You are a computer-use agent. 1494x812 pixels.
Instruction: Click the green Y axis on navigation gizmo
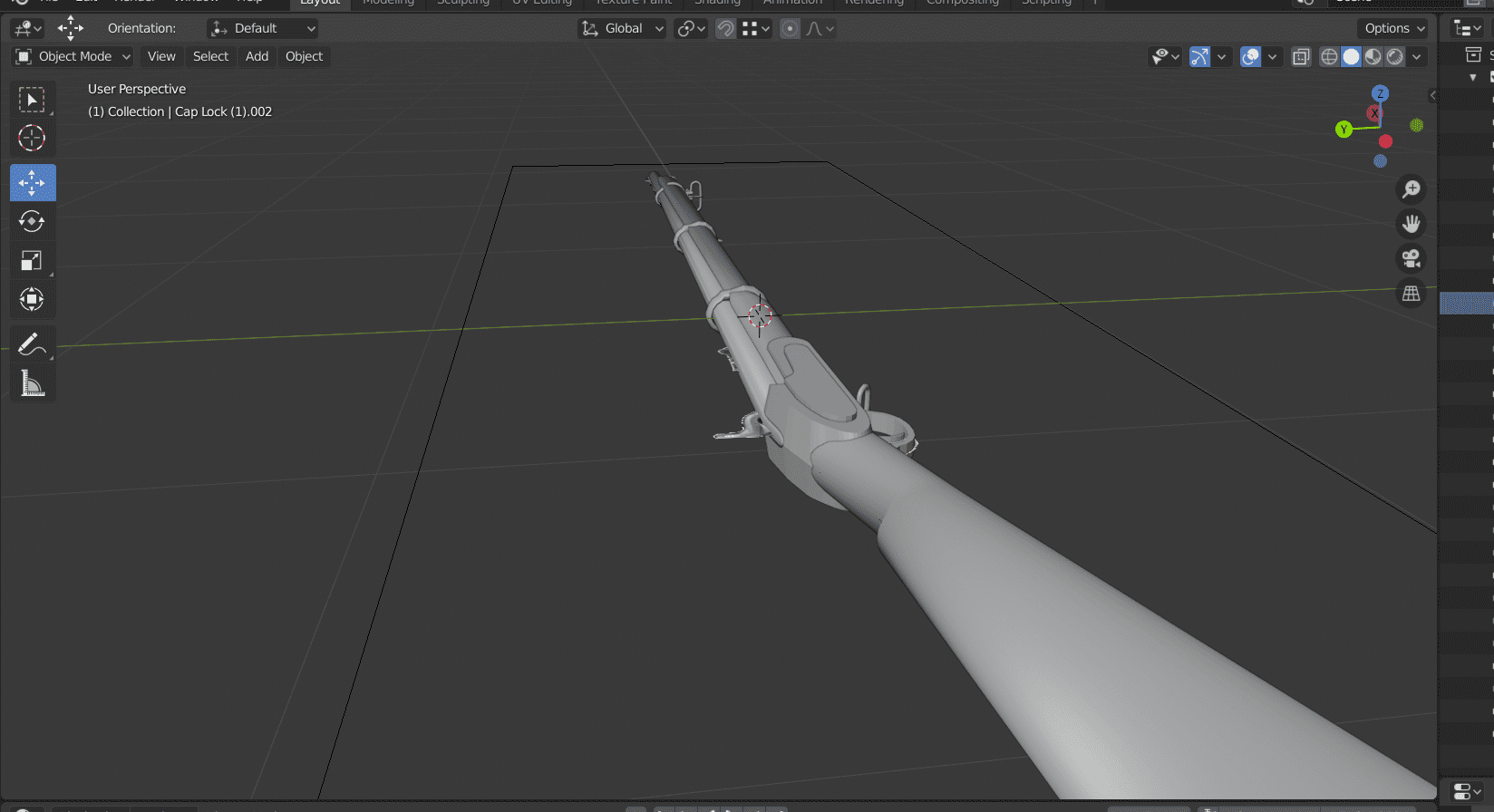pyautogui.click(x=1344, y=130)
